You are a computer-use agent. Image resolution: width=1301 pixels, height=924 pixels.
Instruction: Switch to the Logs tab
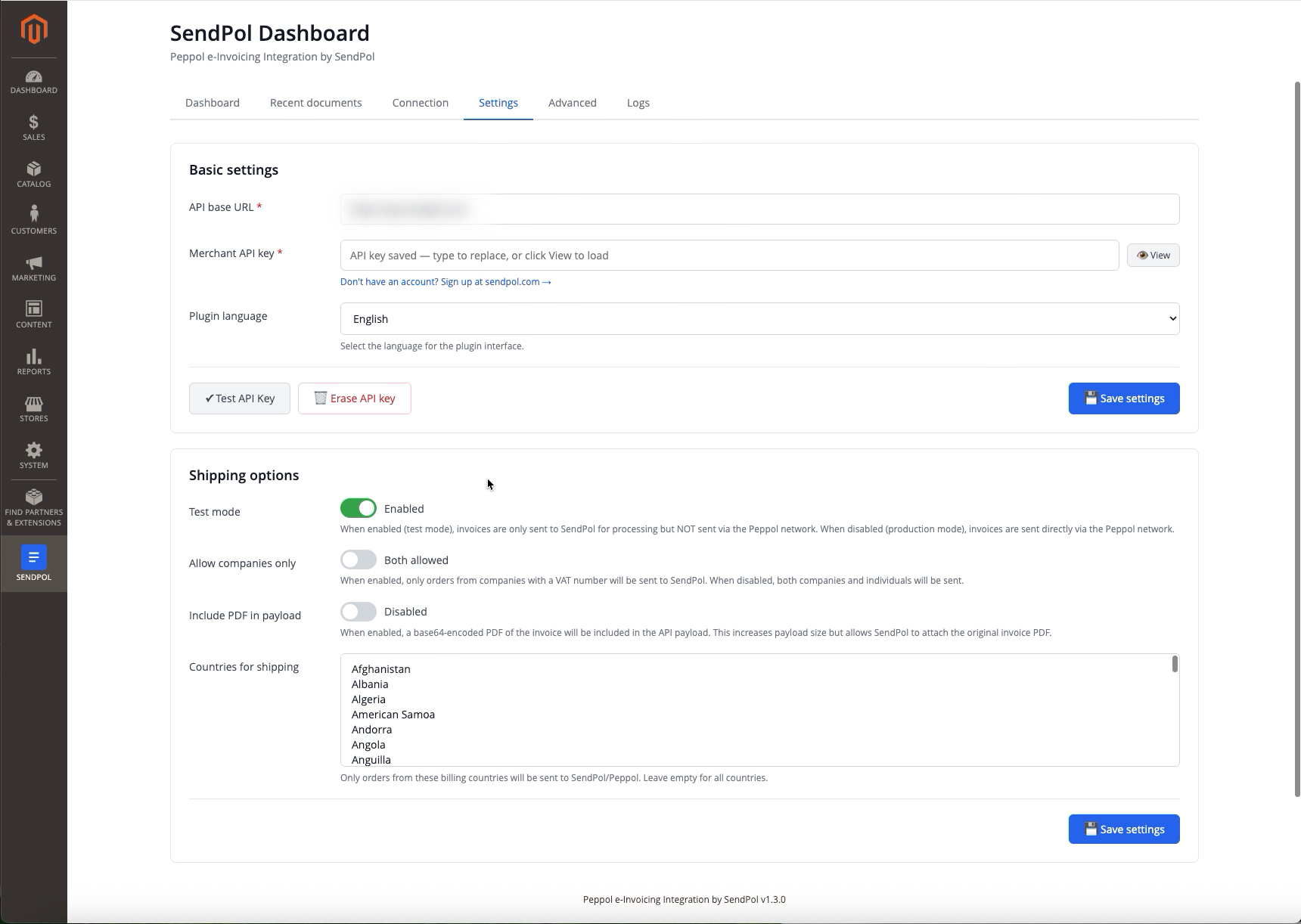(638, 103)
